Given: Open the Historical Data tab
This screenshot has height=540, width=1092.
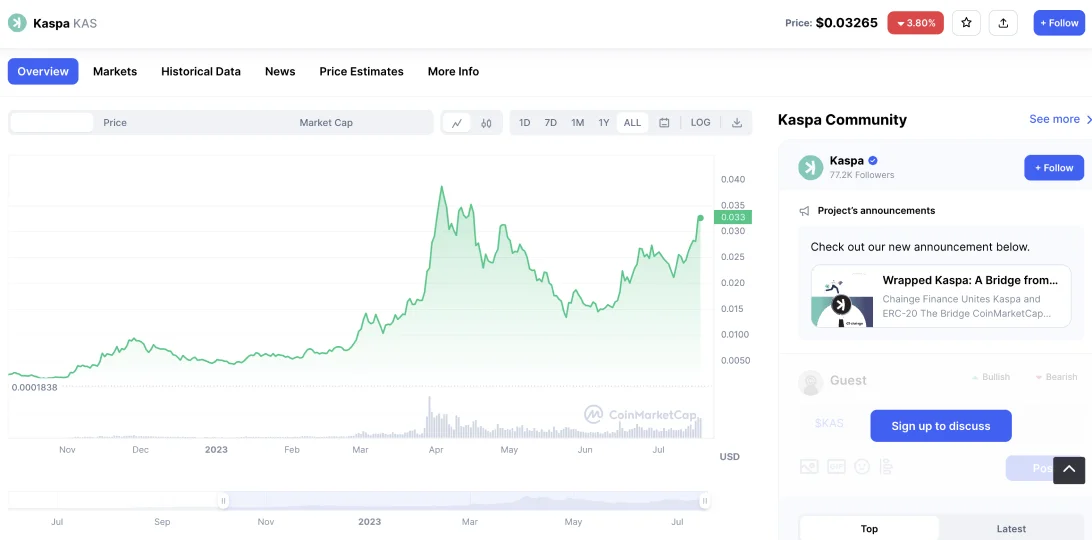Looking at the screenshot, I should tap(201, 72).
